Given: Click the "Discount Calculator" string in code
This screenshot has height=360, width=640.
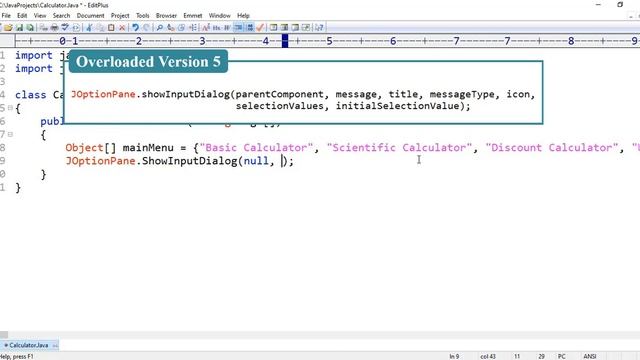Looking at the screenshot, I should pyautogui.click(x=552, y=147).
